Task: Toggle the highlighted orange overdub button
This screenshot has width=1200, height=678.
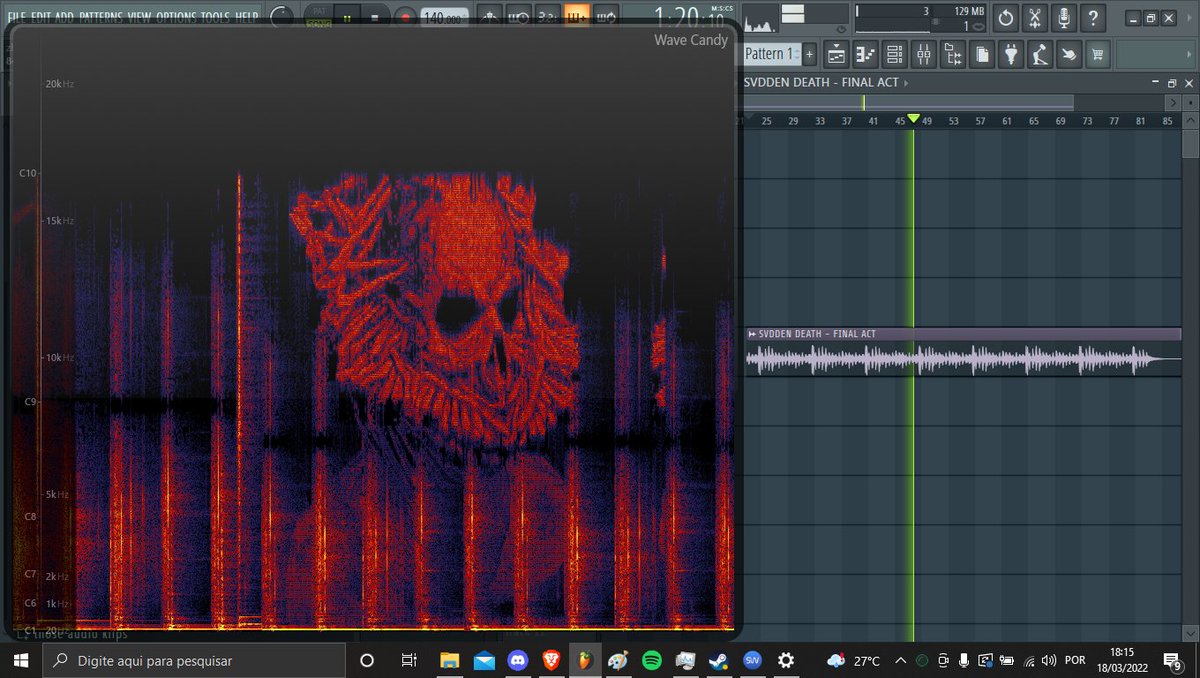Action: (x=576, y=17)
